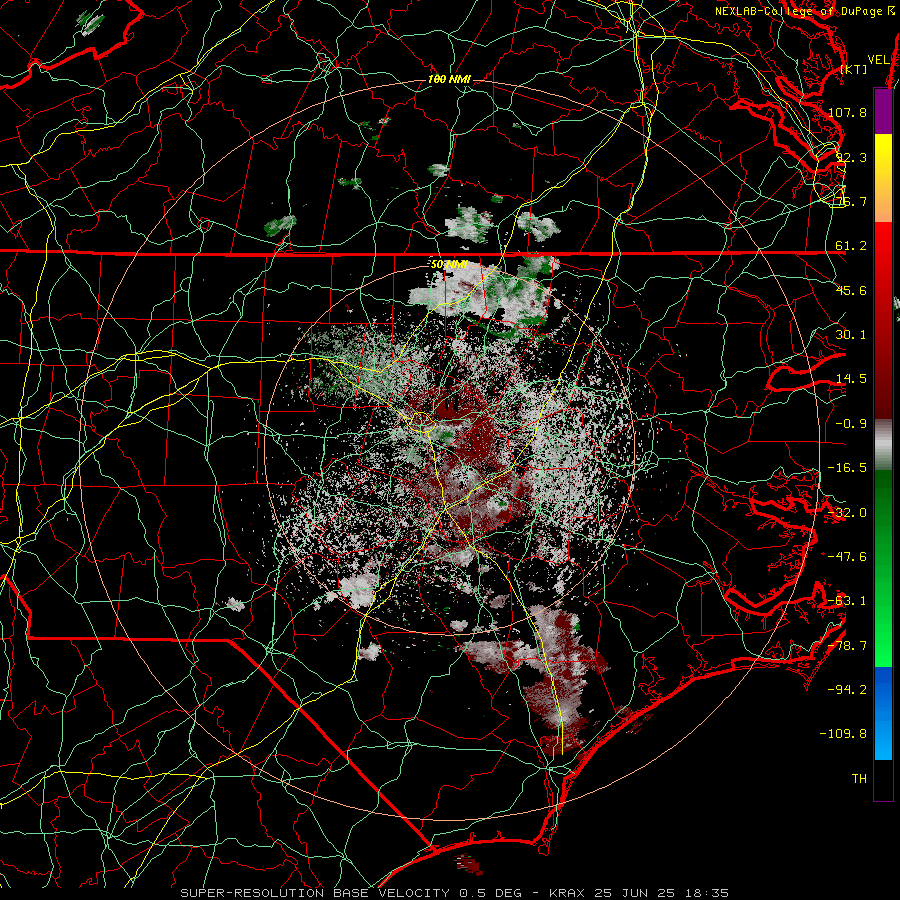The height and width of the screenshot is (900, 900).
Task: Click the 14.5 velocity scale value
Action: [x=851, y=379]
